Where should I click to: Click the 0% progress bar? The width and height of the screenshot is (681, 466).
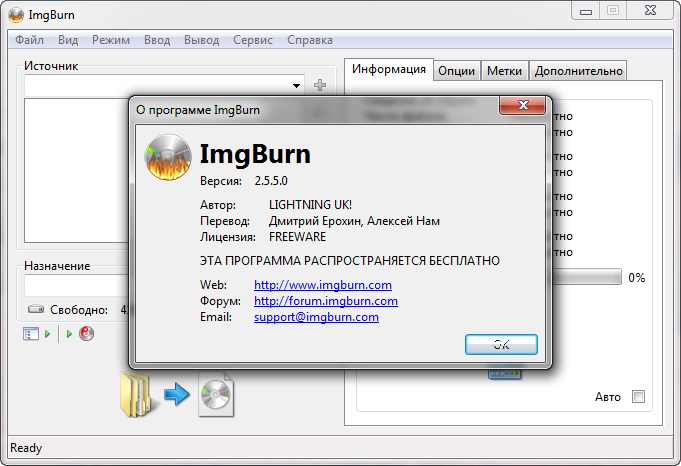point(587,277)
